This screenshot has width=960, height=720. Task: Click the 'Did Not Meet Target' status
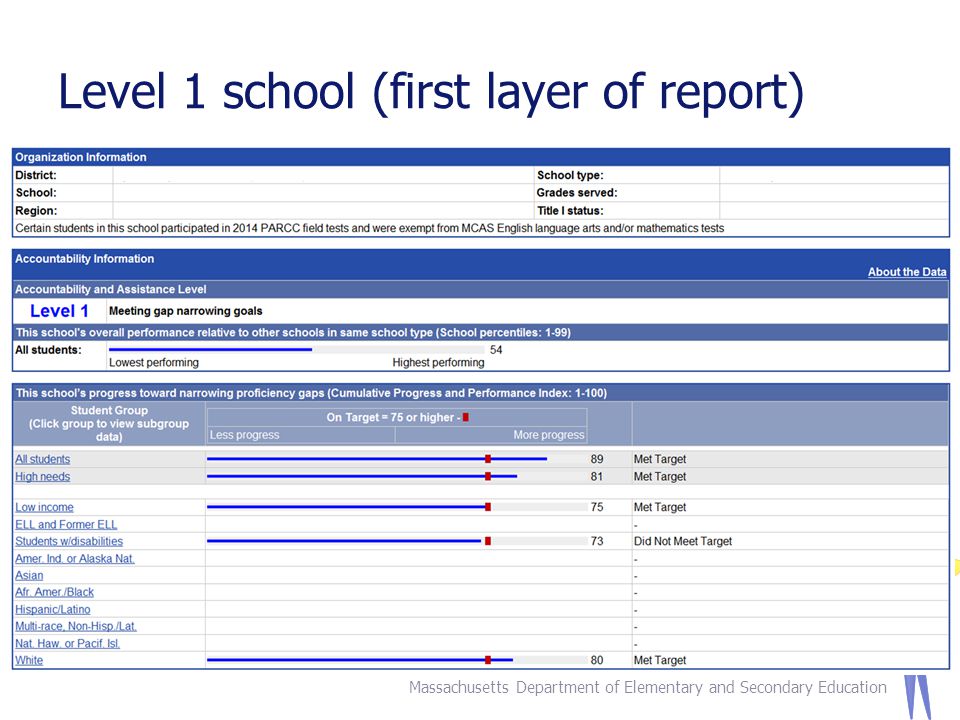[683, 541]
